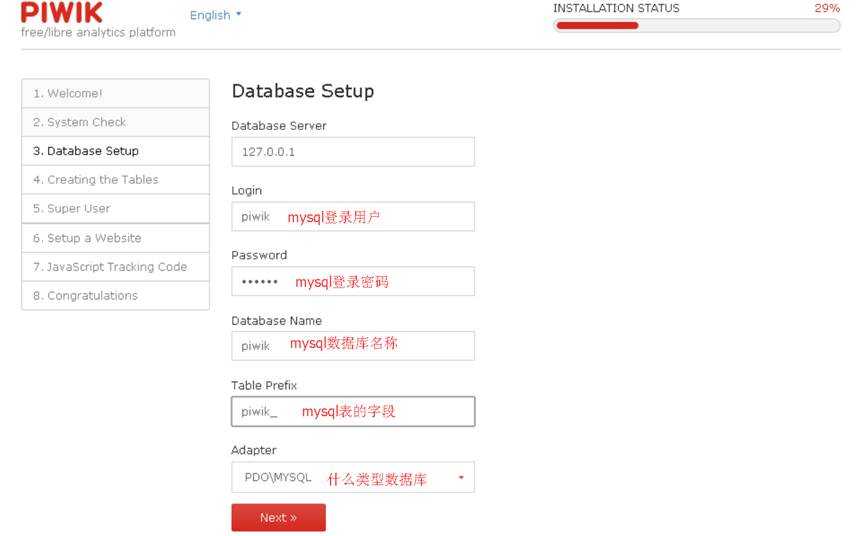
Task: Select step 2. System Check
Action: click(115, 122)
